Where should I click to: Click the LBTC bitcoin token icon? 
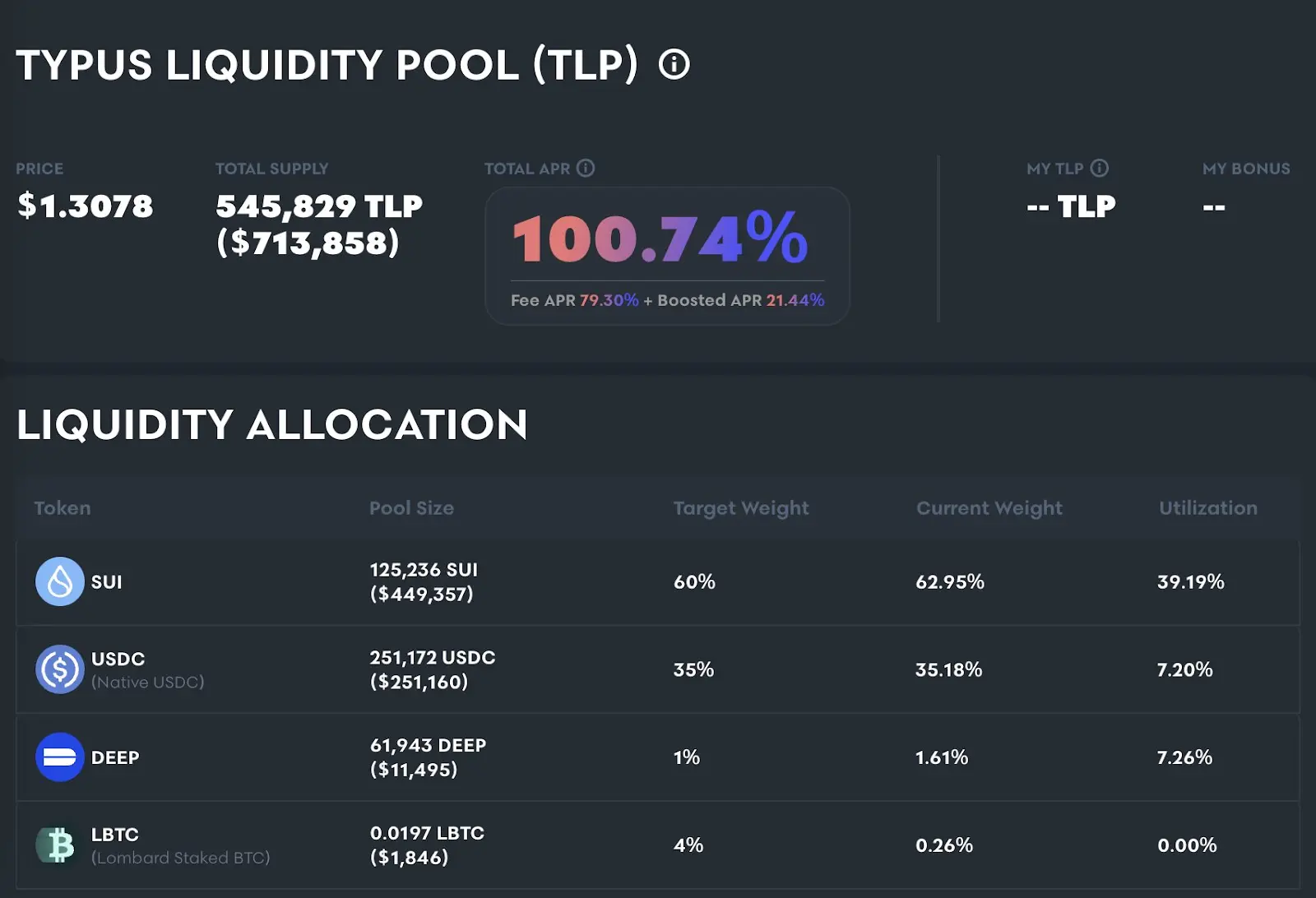[58, 845]
